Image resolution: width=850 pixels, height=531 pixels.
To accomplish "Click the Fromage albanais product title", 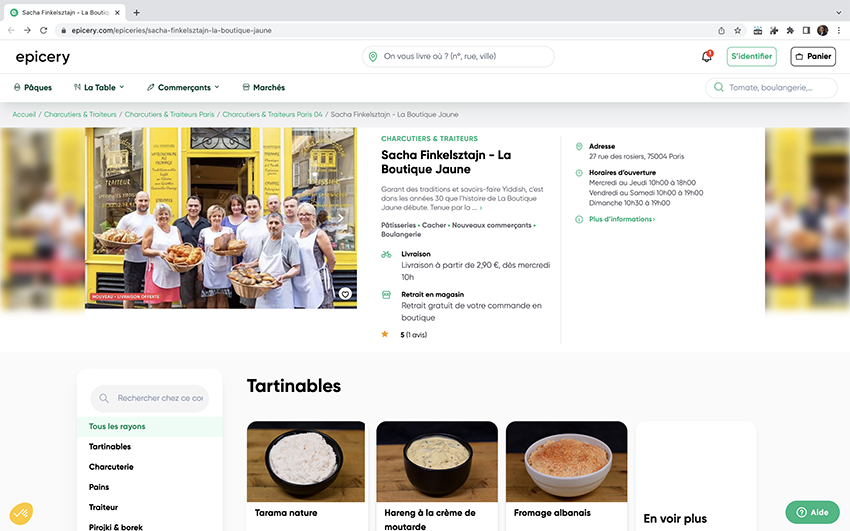I will coord(552,513).
